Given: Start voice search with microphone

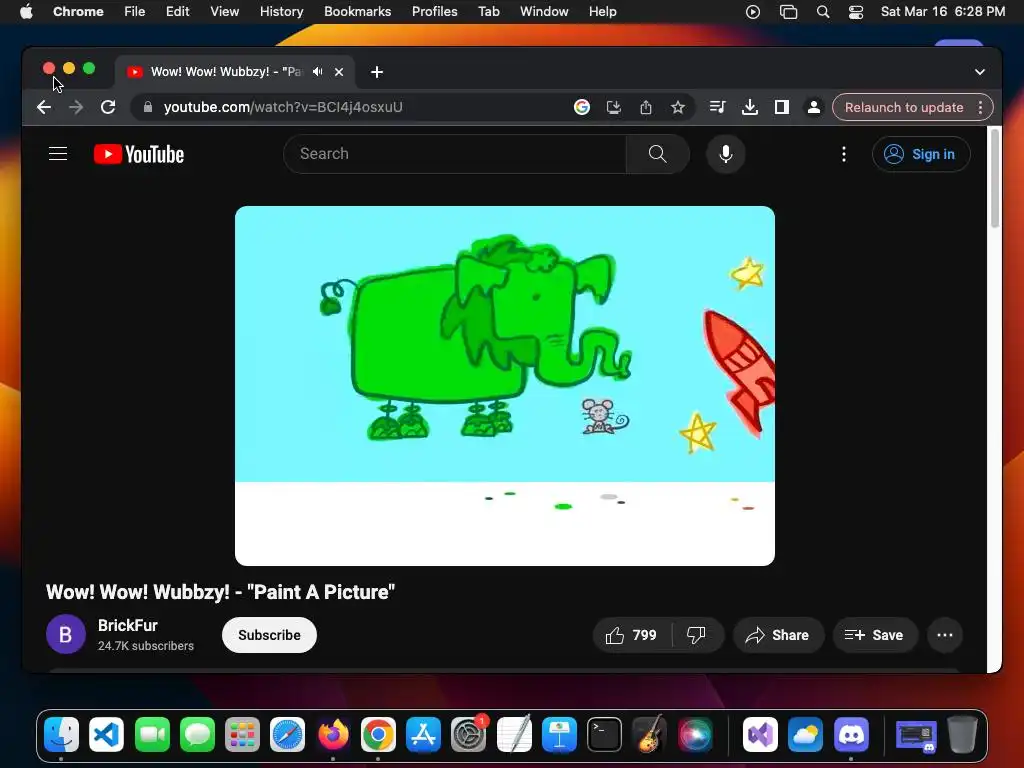Looking at the screenshot, I should (x=726, y=154).
